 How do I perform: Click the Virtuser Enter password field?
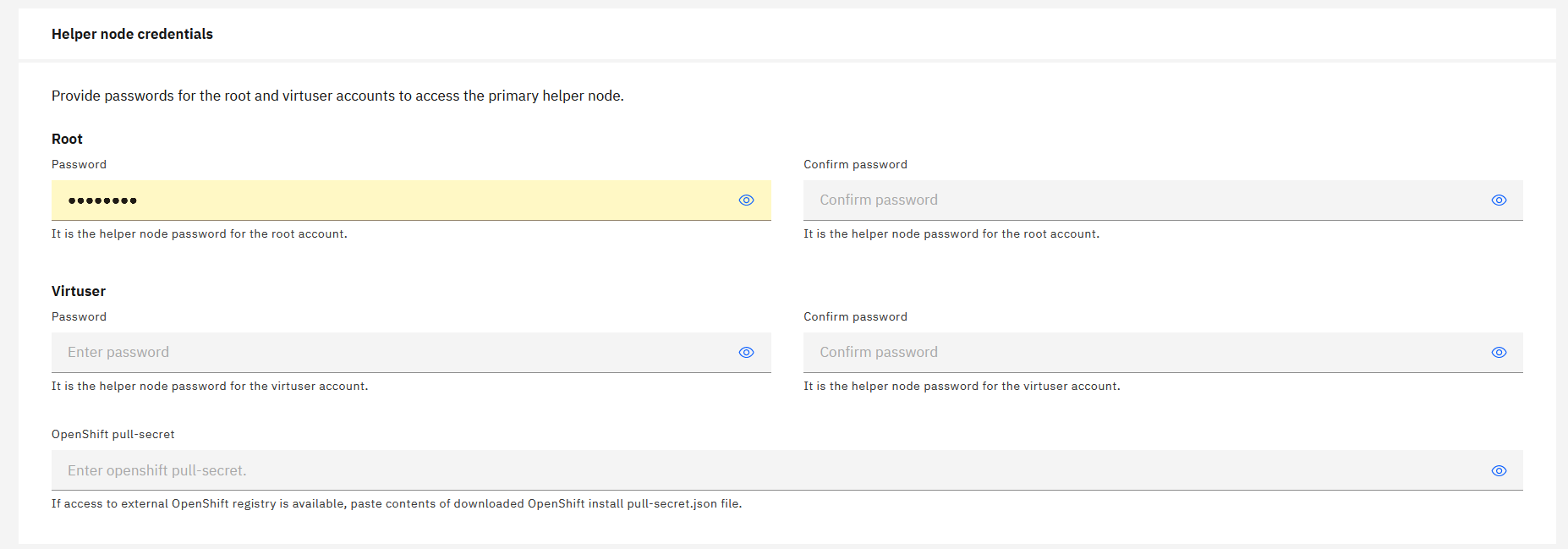pos(389,353)
